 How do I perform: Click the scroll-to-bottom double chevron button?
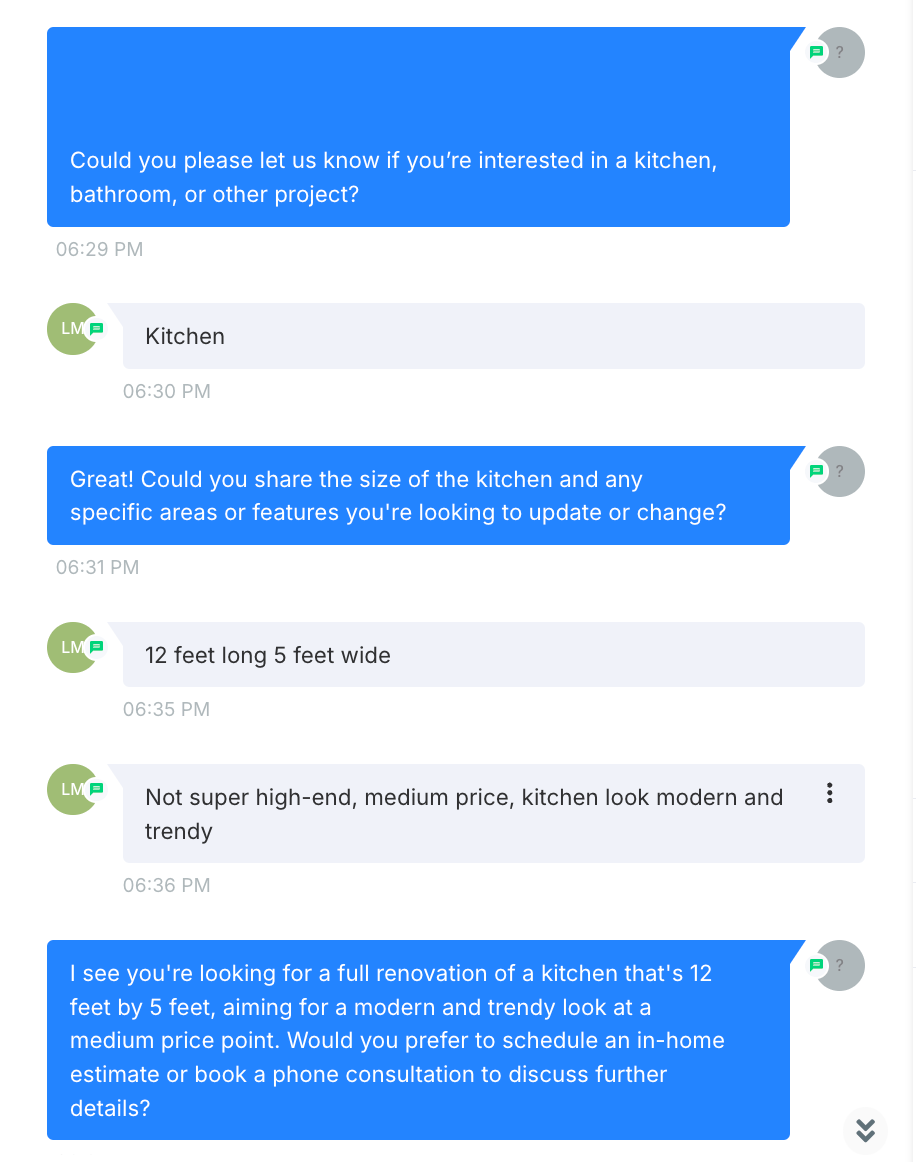coord(865,1129)
